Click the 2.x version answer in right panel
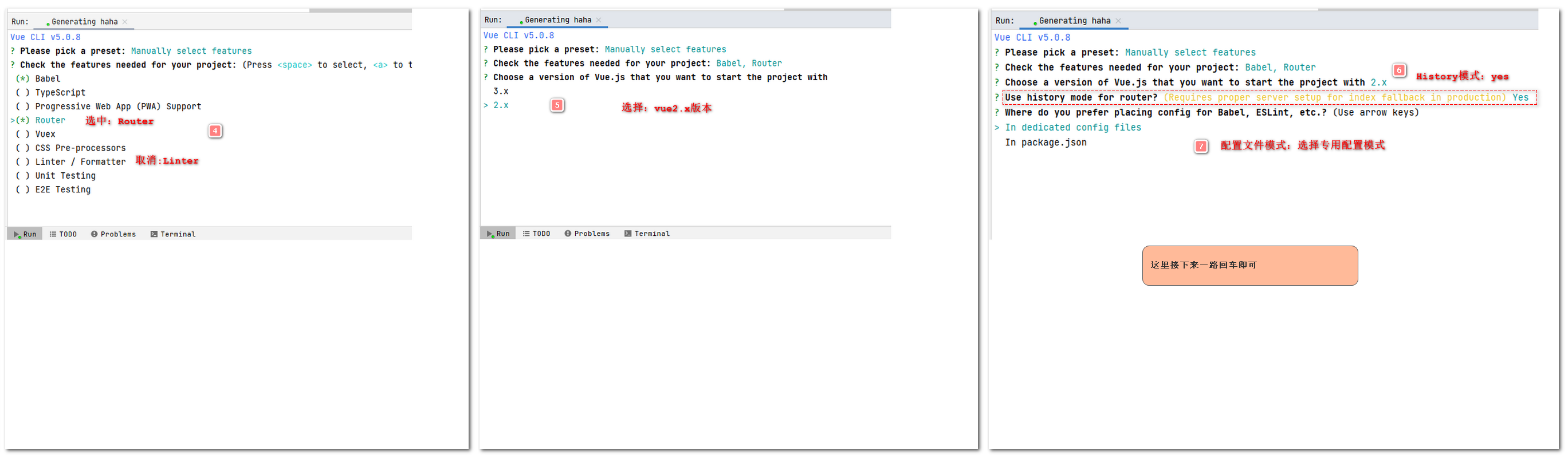This screenshot has height=458, width=1568. coord(1378,82)
